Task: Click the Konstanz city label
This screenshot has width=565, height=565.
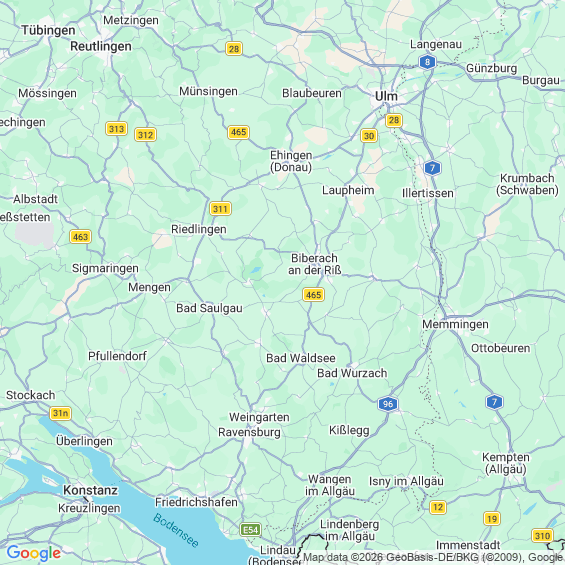Action: (x=90, y=490)
